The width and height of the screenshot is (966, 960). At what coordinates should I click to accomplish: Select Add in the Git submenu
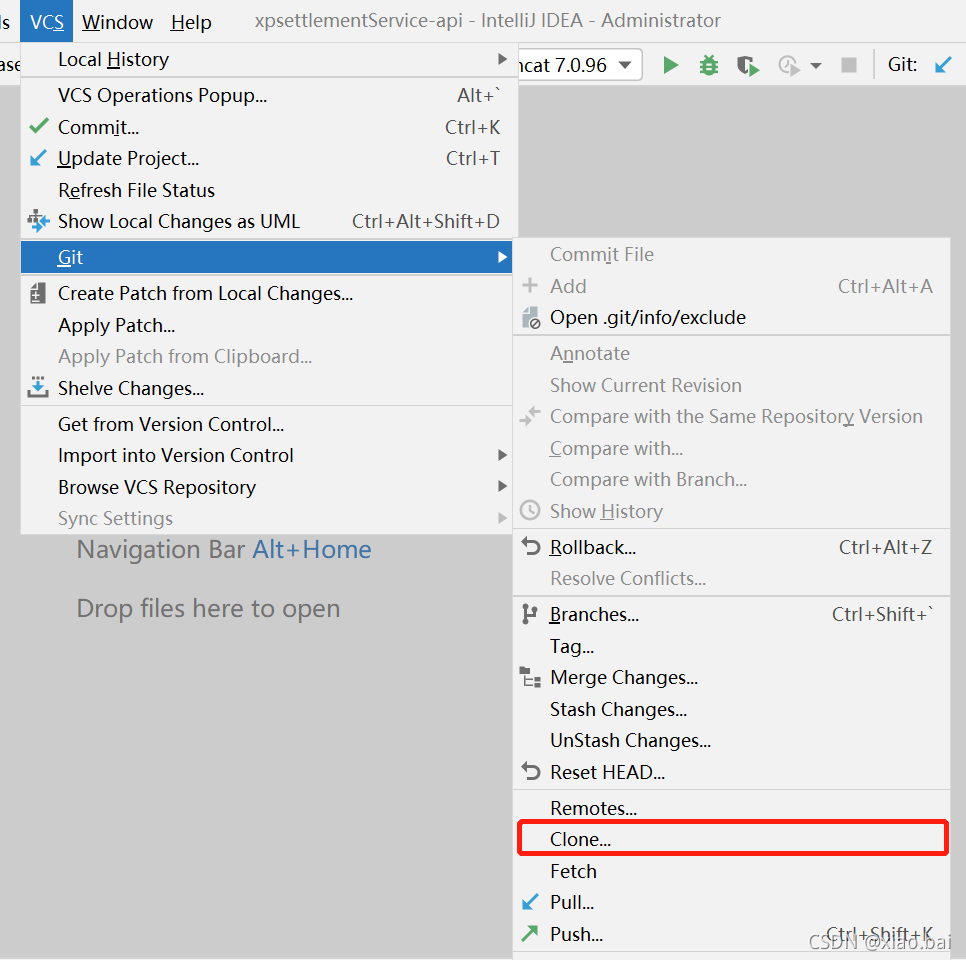pos(731,286)
